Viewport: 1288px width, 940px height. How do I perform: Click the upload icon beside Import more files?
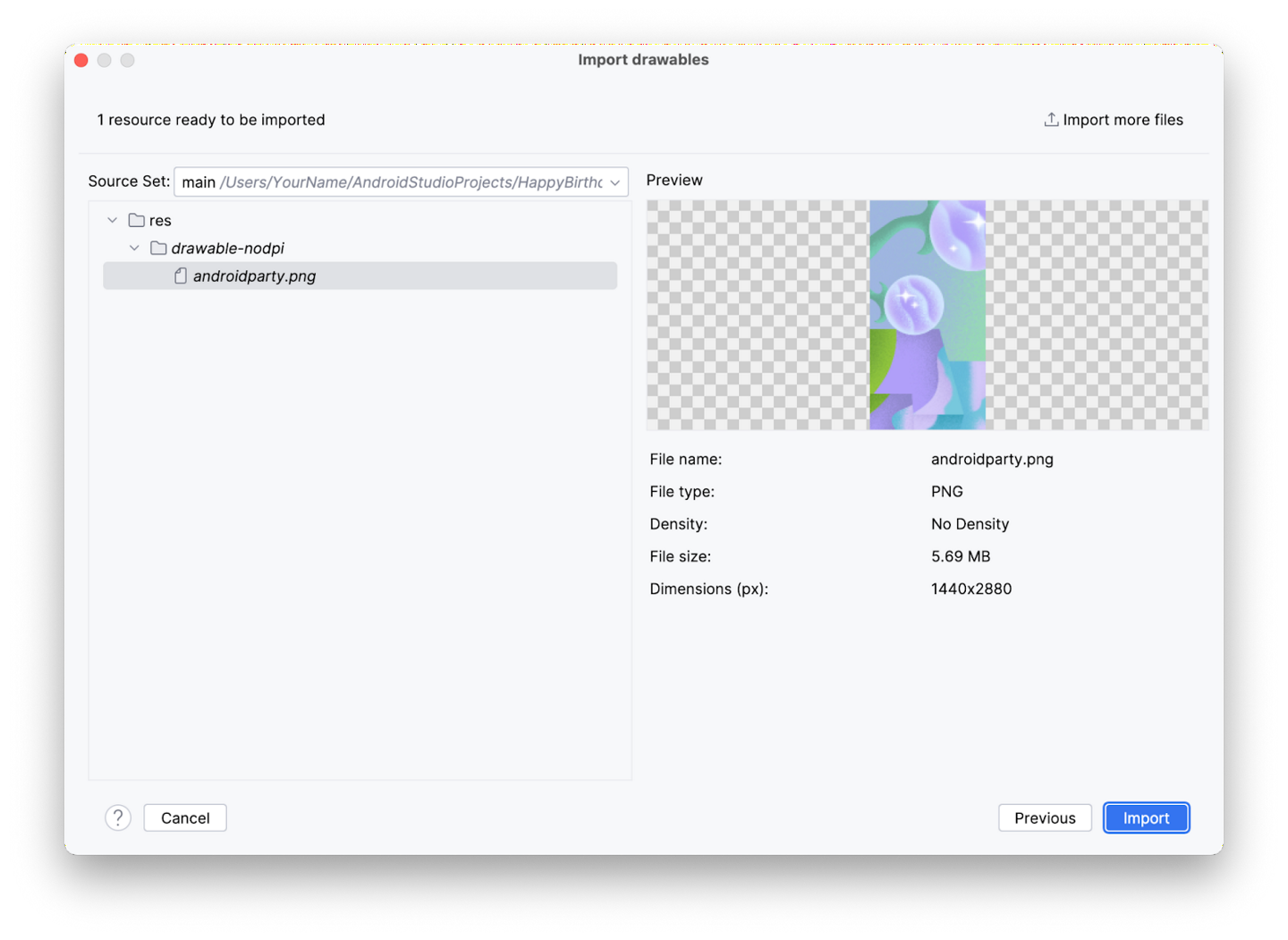tap(1051, 120)
